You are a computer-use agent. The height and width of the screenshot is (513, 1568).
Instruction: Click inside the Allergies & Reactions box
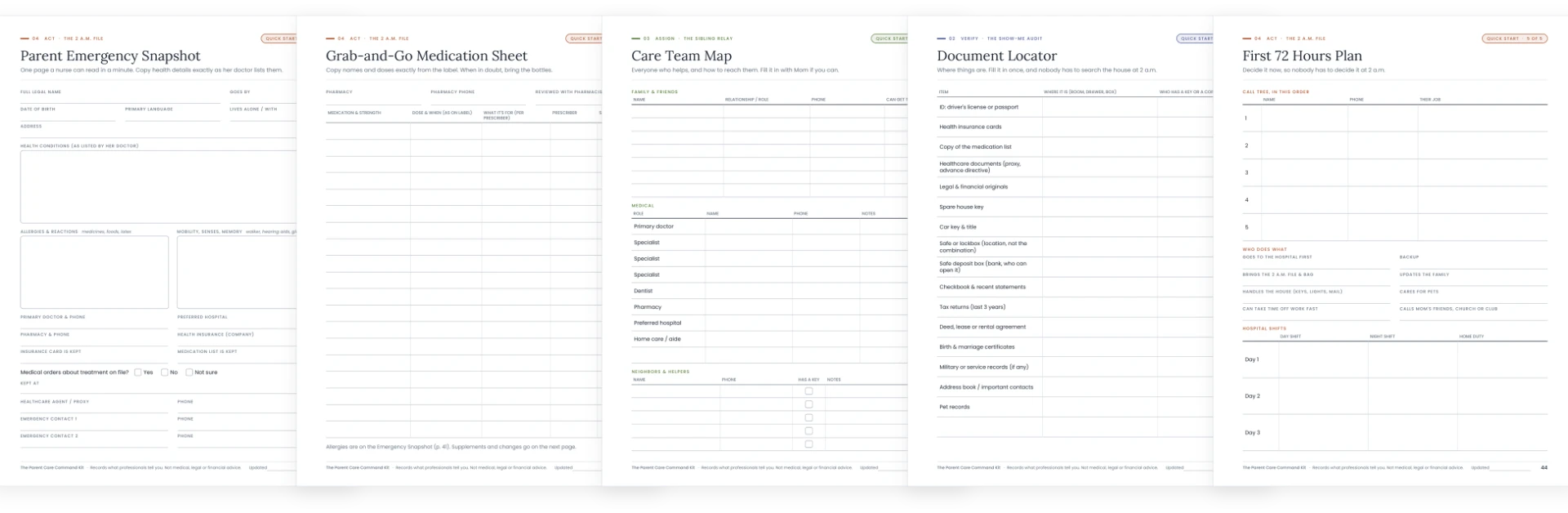click(94, 272)
